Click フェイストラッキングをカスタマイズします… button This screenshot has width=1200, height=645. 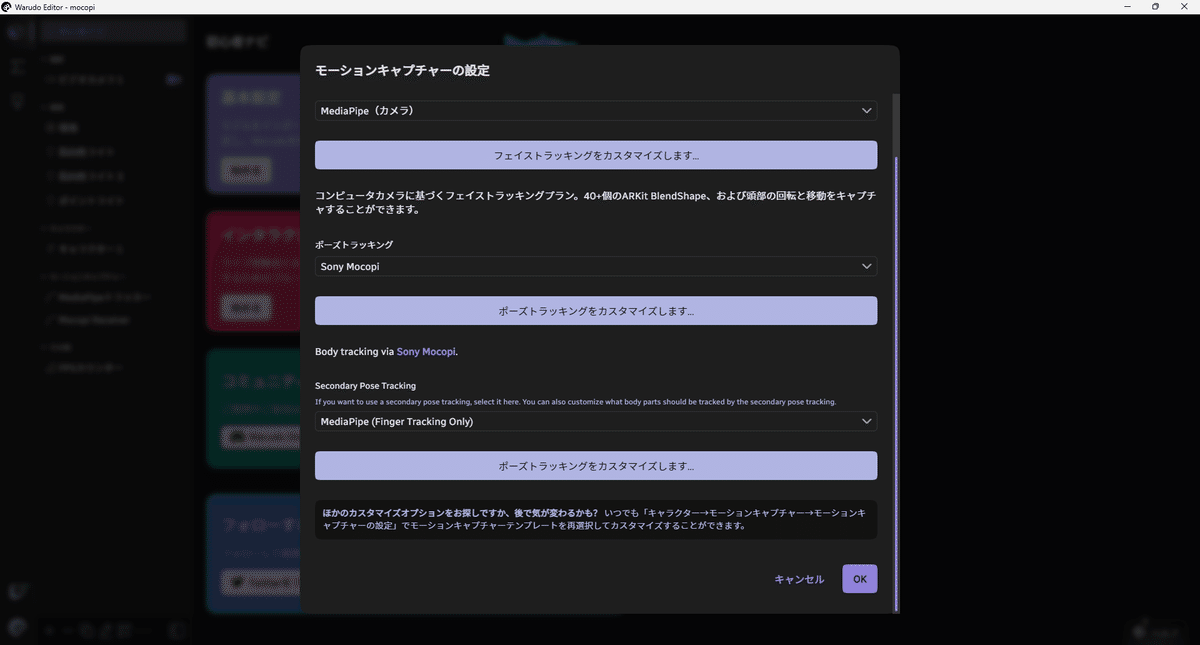[x=596, y=155]
